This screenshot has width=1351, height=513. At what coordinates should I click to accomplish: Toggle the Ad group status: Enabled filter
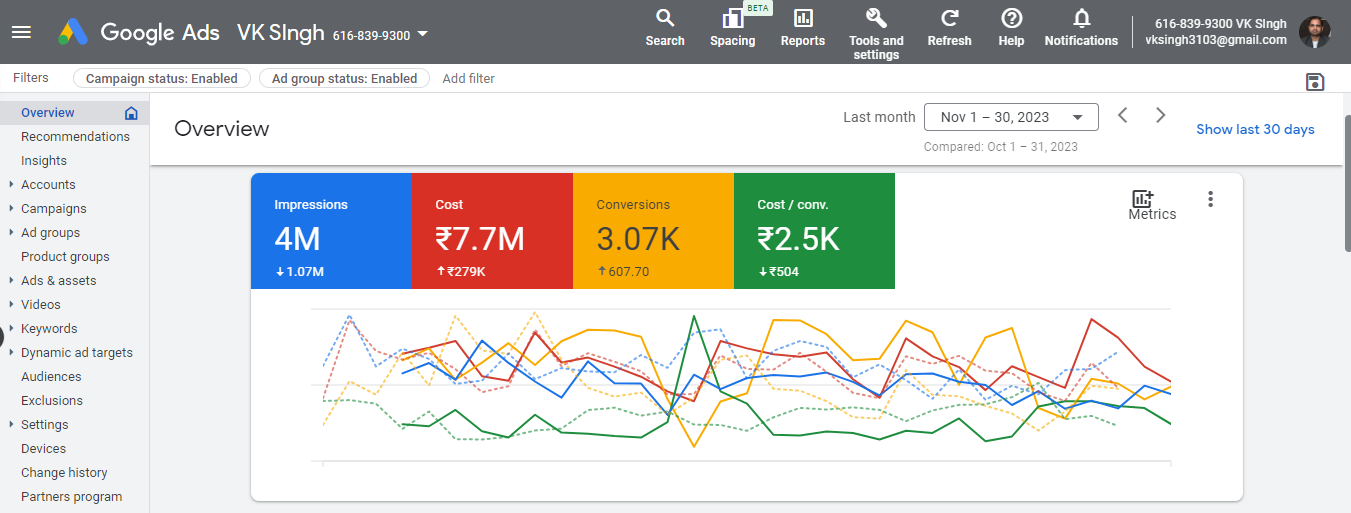click(344, 78)
